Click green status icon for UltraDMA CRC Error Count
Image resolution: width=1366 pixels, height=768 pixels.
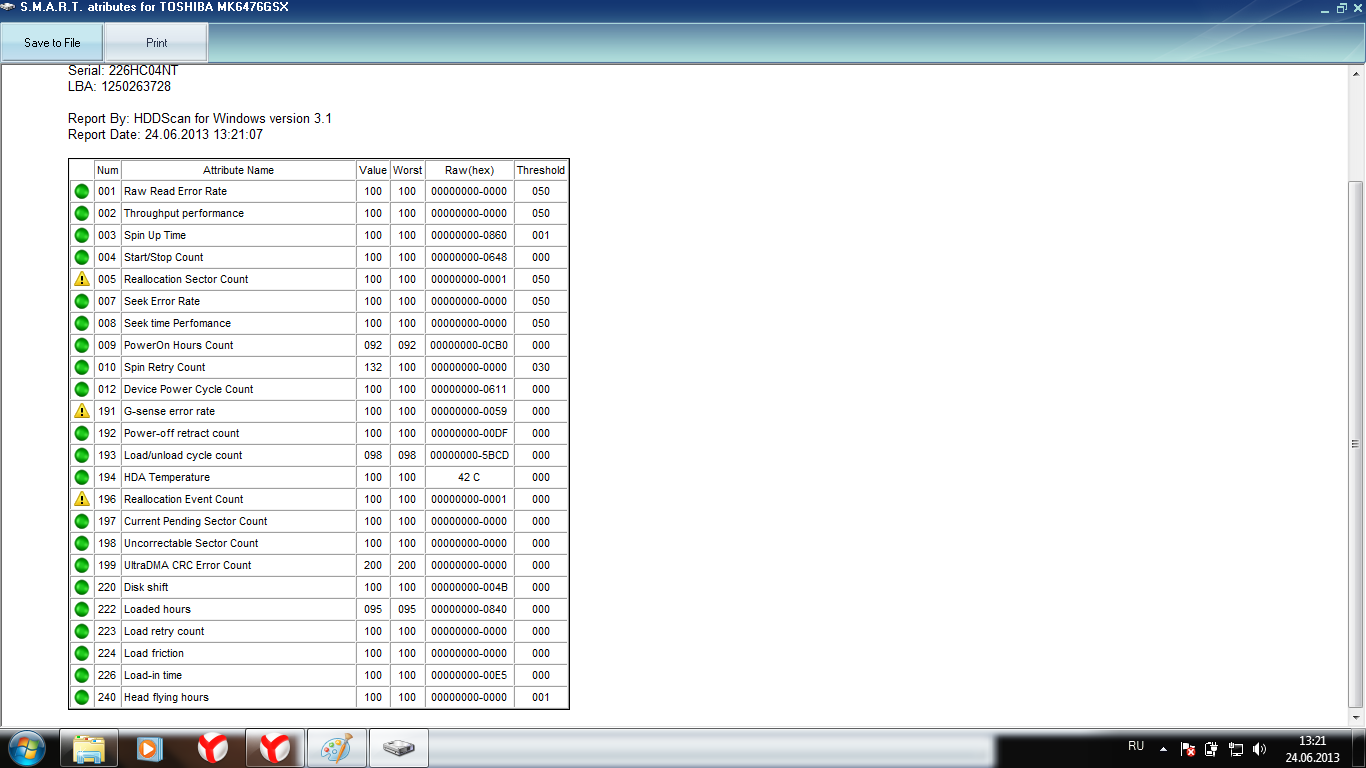point(82,565)
